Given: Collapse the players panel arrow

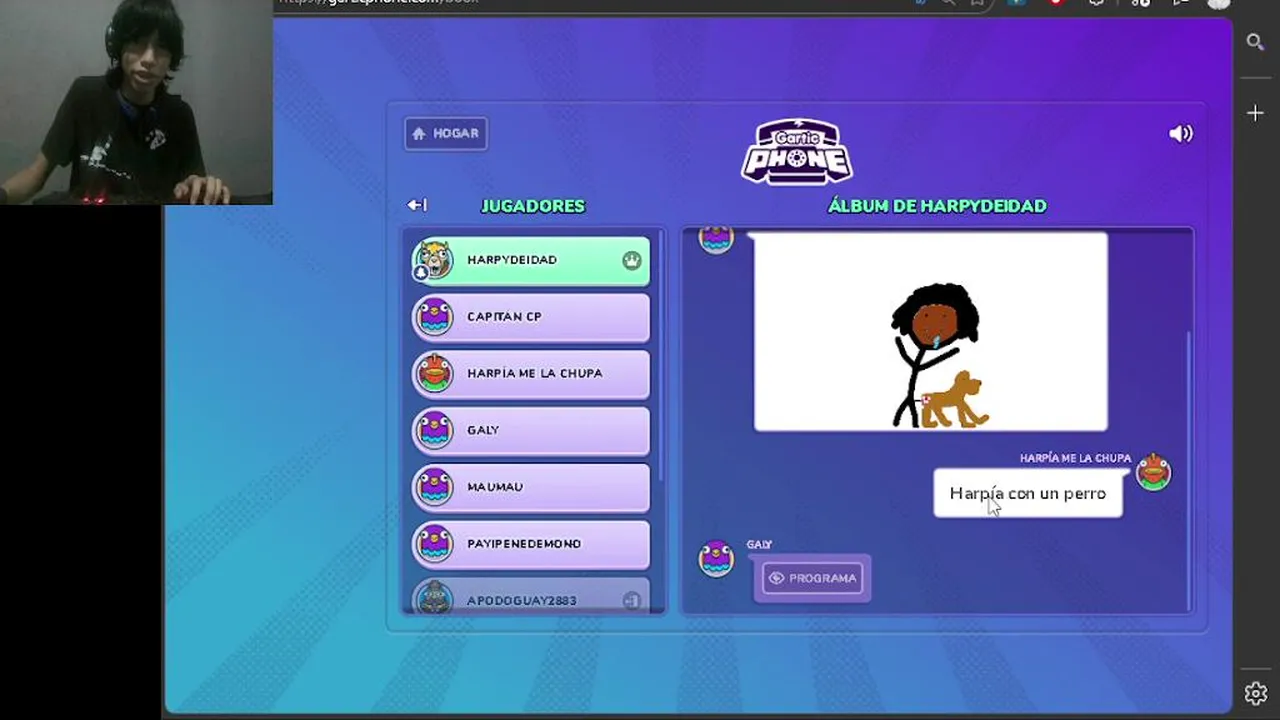Looking at the screenshot, I should 417,205.
